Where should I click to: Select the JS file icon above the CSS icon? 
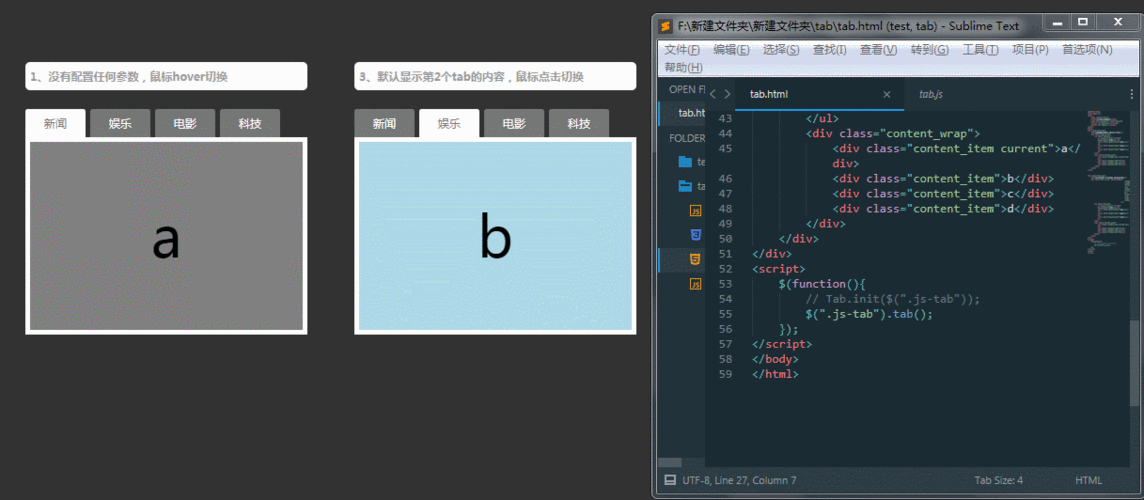point(696,211)
